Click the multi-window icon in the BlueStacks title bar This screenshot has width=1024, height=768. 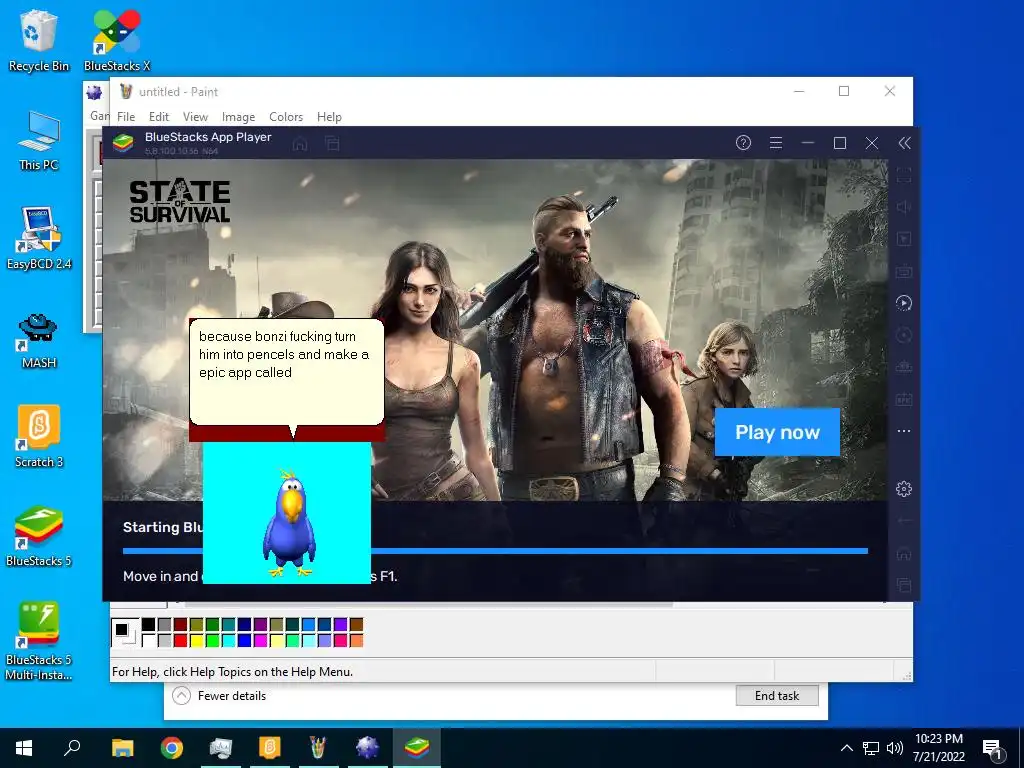point(332,144)
